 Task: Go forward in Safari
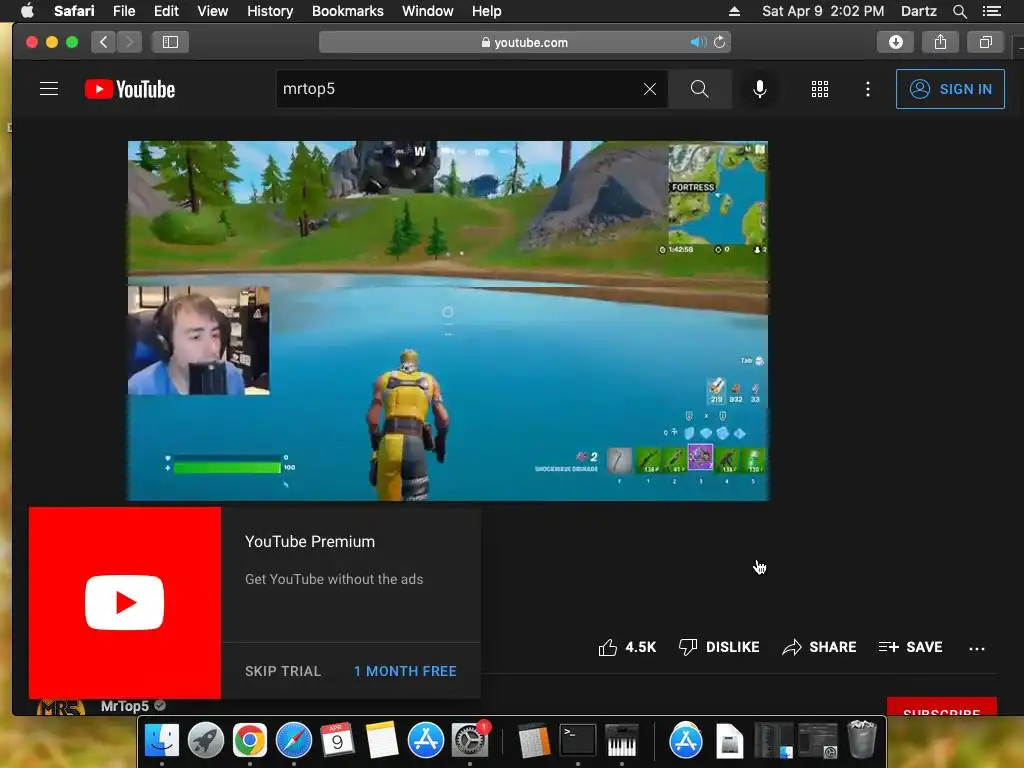(x=129, y=42)
